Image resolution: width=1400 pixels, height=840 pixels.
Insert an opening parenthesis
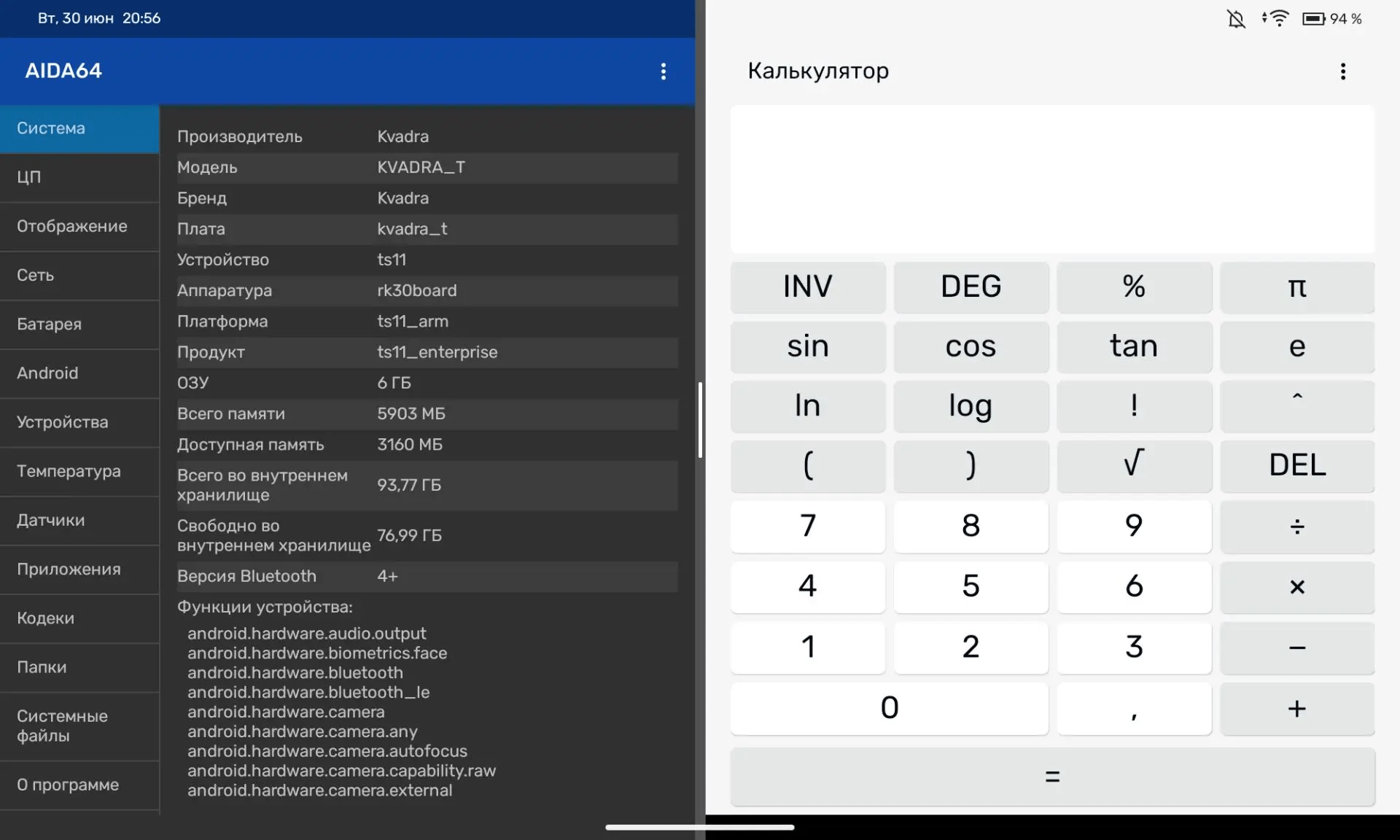click(808, 465)
